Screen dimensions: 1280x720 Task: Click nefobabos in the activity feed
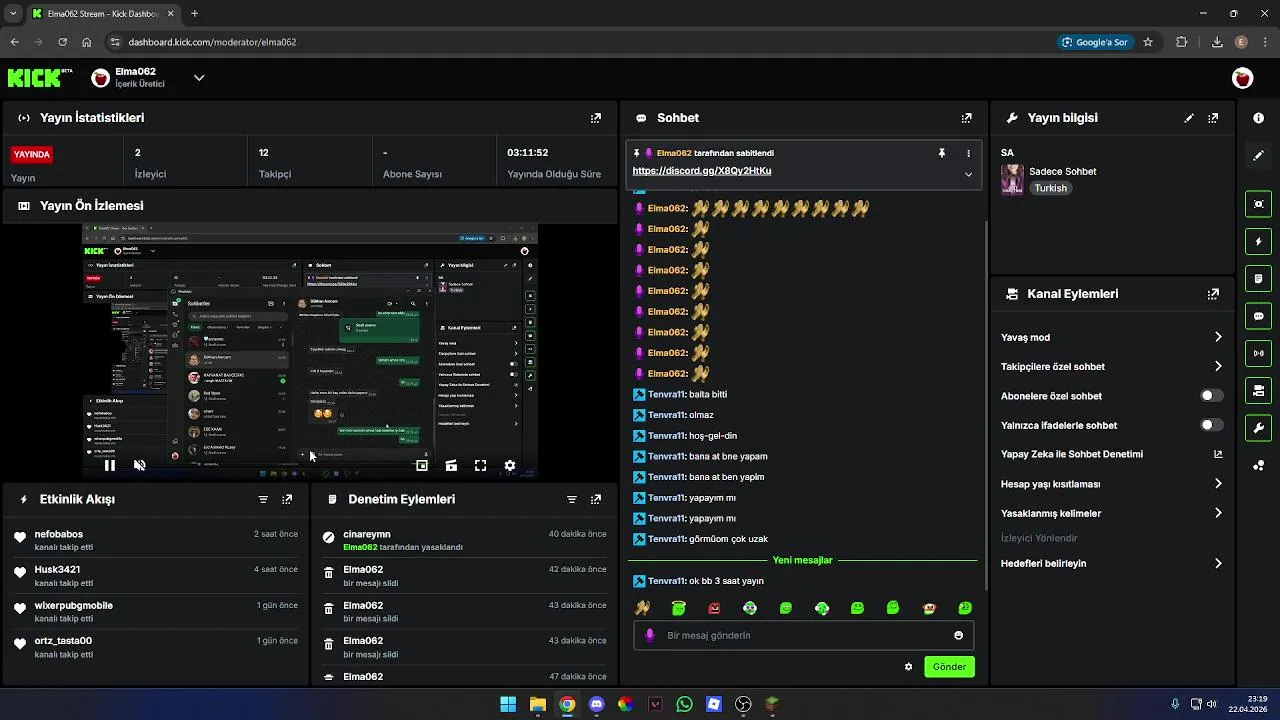pyautogui.click(x=59, y=534)
